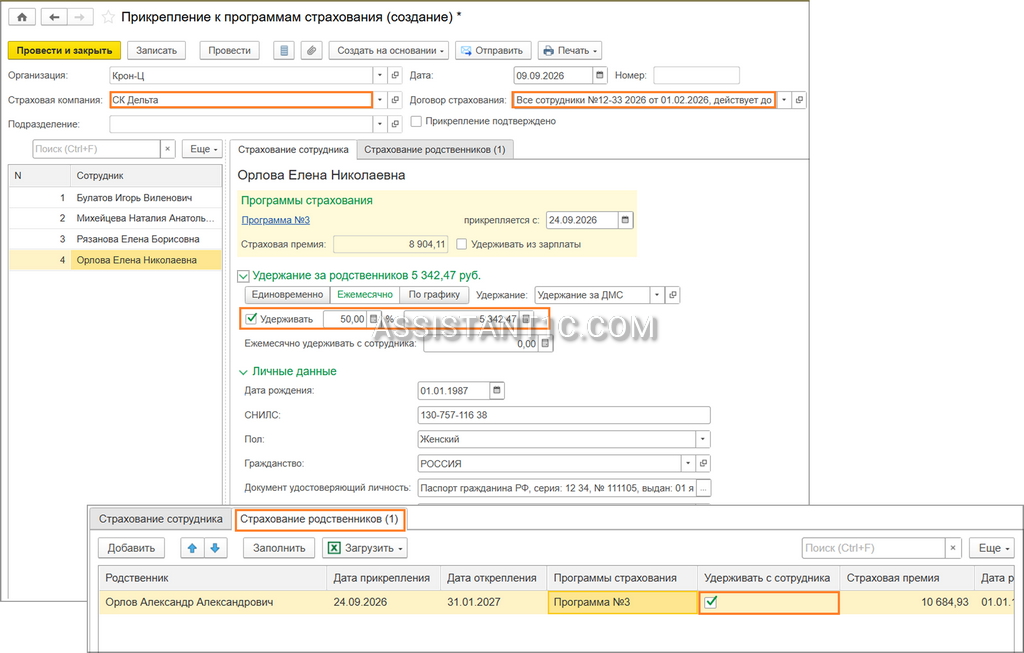1024x653 pixels.
Task: Open document movements report icon
Action: (x=283, y=50)
